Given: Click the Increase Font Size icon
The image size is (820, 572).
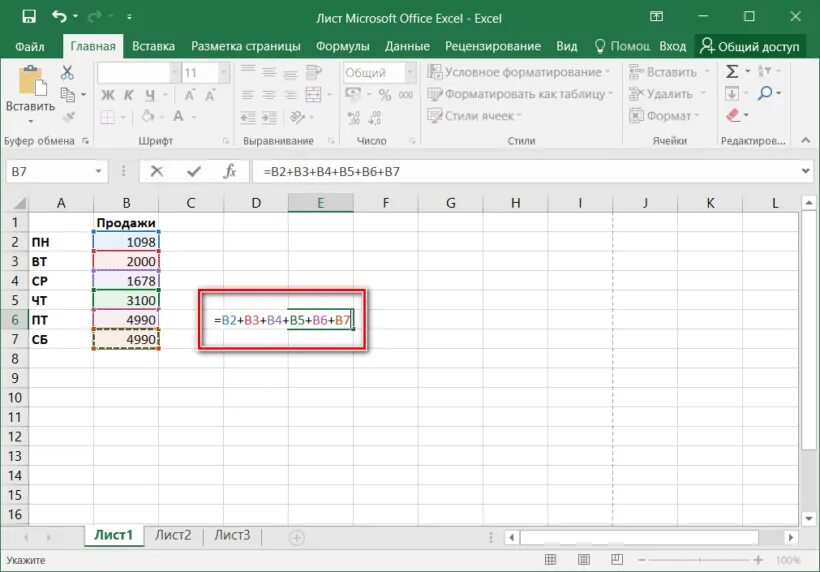Looking at the screenshot, I should click(189, 95).
